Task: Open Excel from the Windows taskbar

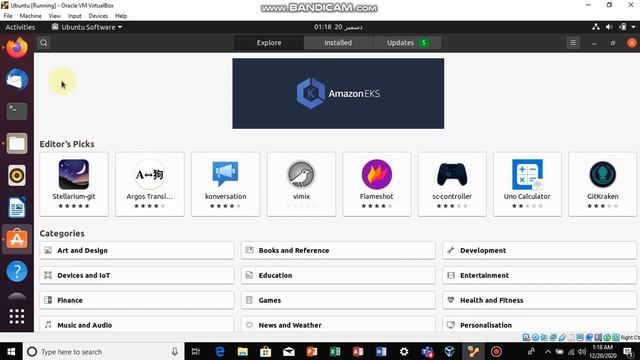Action: [x=335, y=351]
